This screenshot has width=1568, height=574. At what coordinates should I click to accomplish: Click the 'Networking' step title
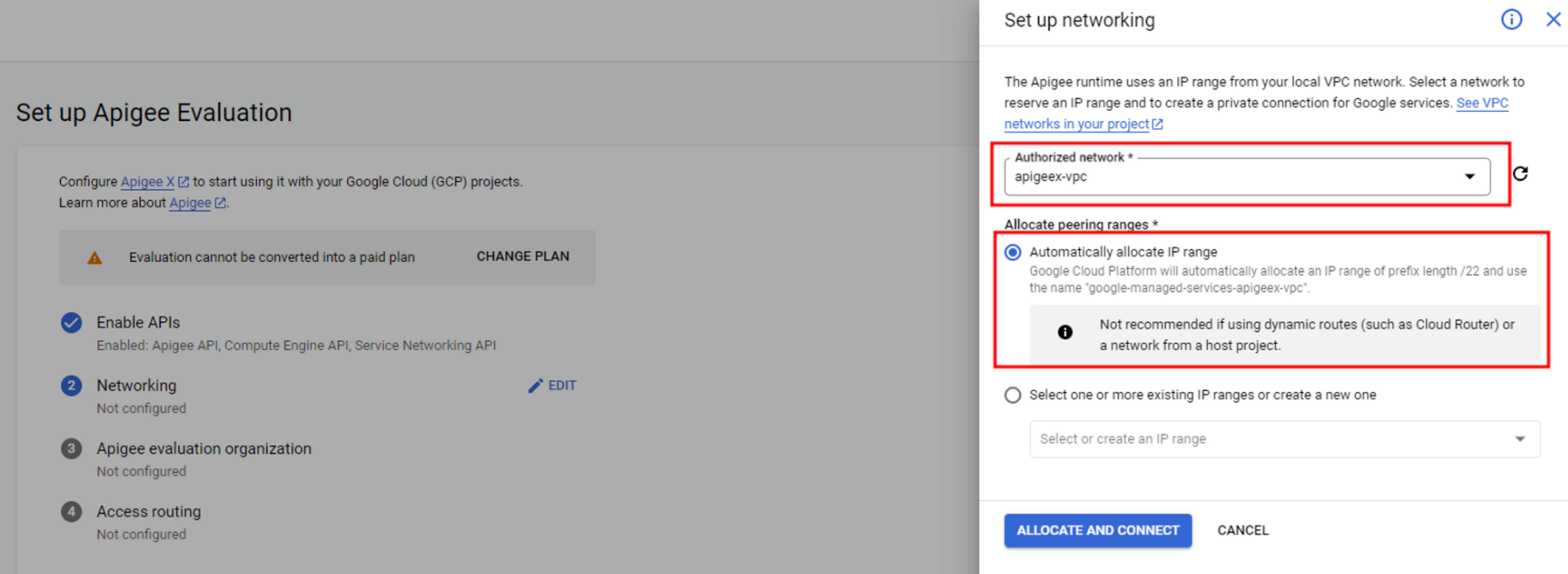click(x=137, y=385)
